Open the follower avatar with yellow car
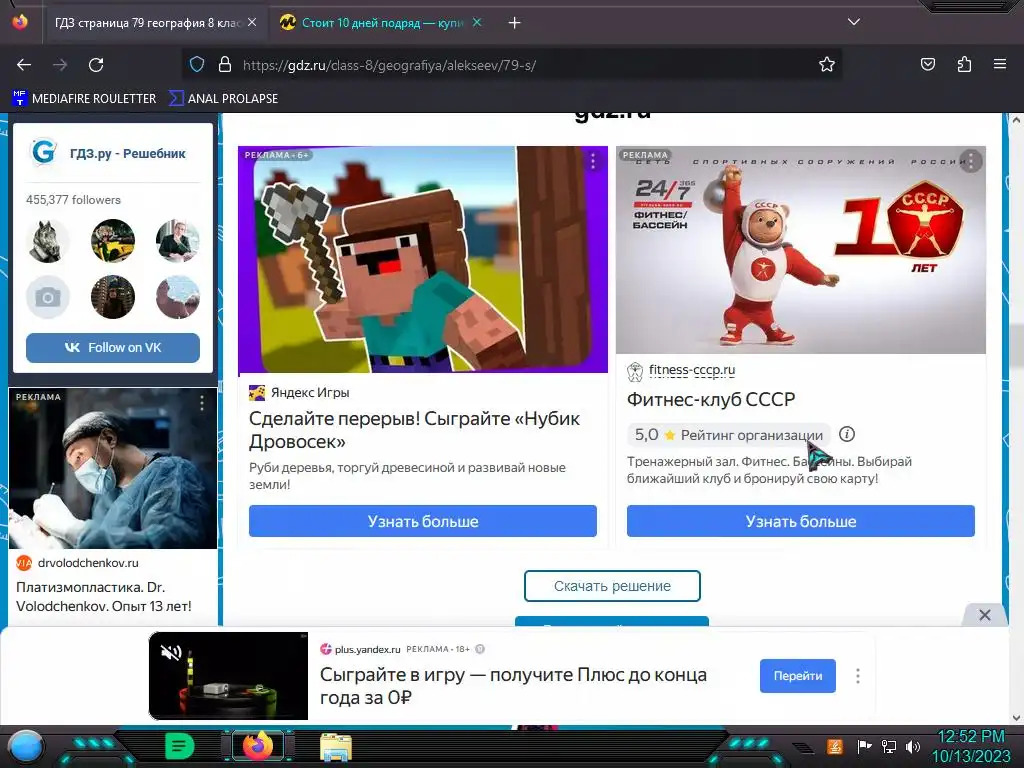The width and height of the screenshot is (1024, 768). tap(113, 240)
